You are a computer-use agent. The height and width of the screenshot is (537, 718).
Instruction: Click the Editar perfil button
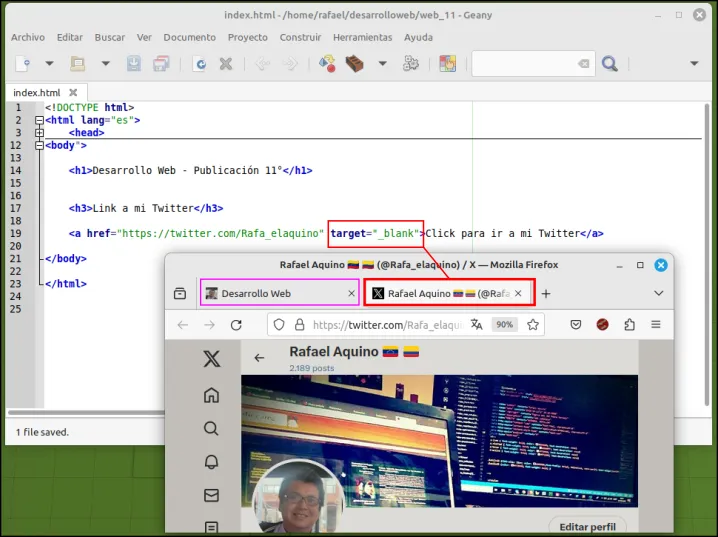pos(587,527)
